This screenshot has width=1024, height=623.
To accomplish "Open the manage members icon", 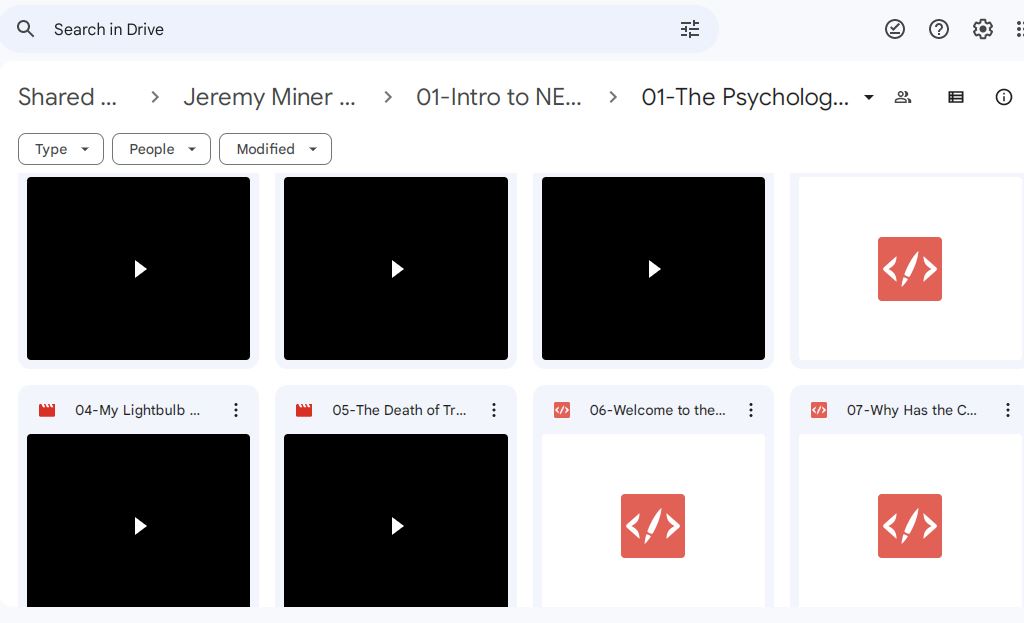I will [x=903, y=97].
